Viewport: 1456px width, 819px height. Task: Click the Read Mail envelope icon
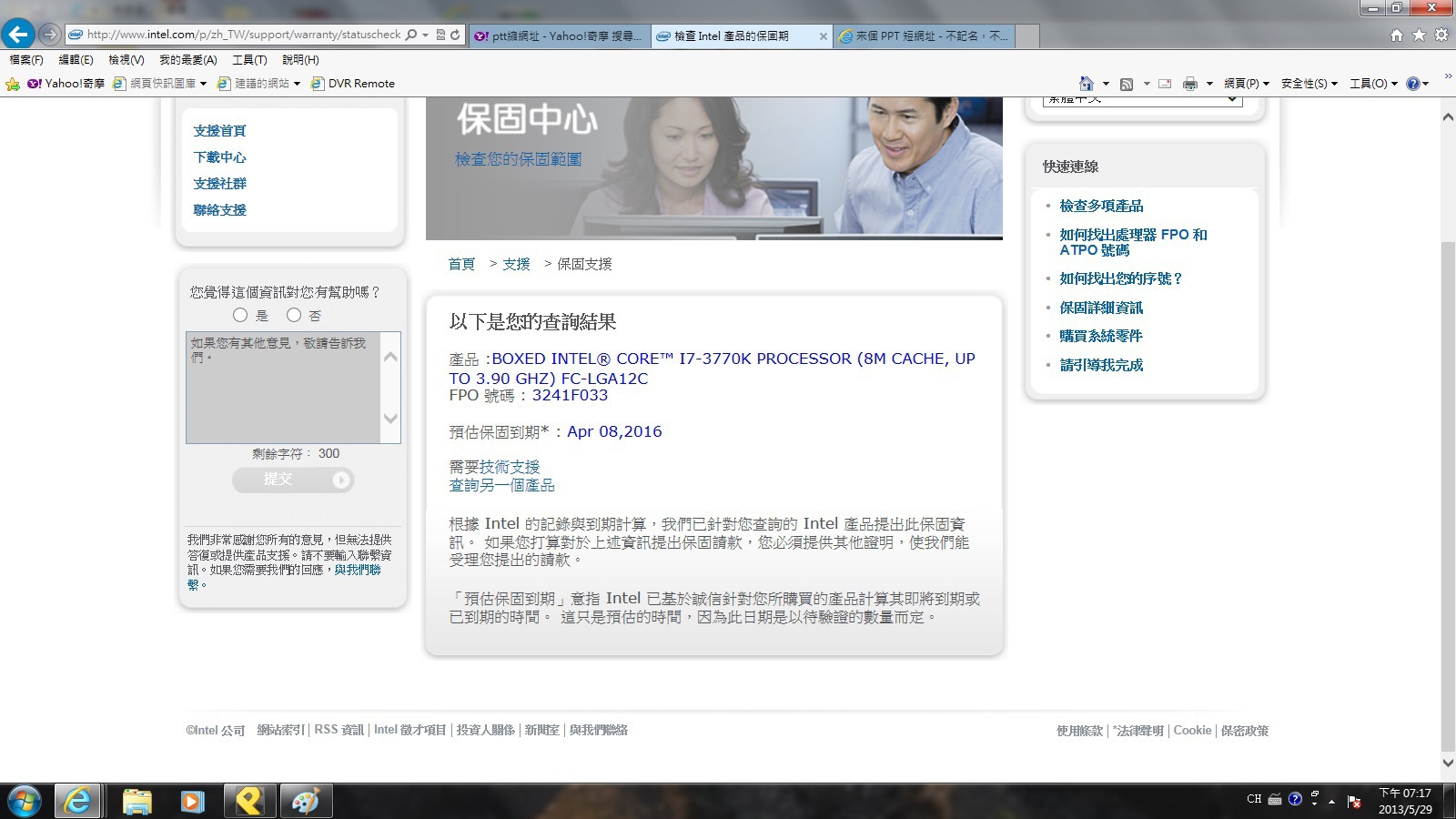[1165, 84]
